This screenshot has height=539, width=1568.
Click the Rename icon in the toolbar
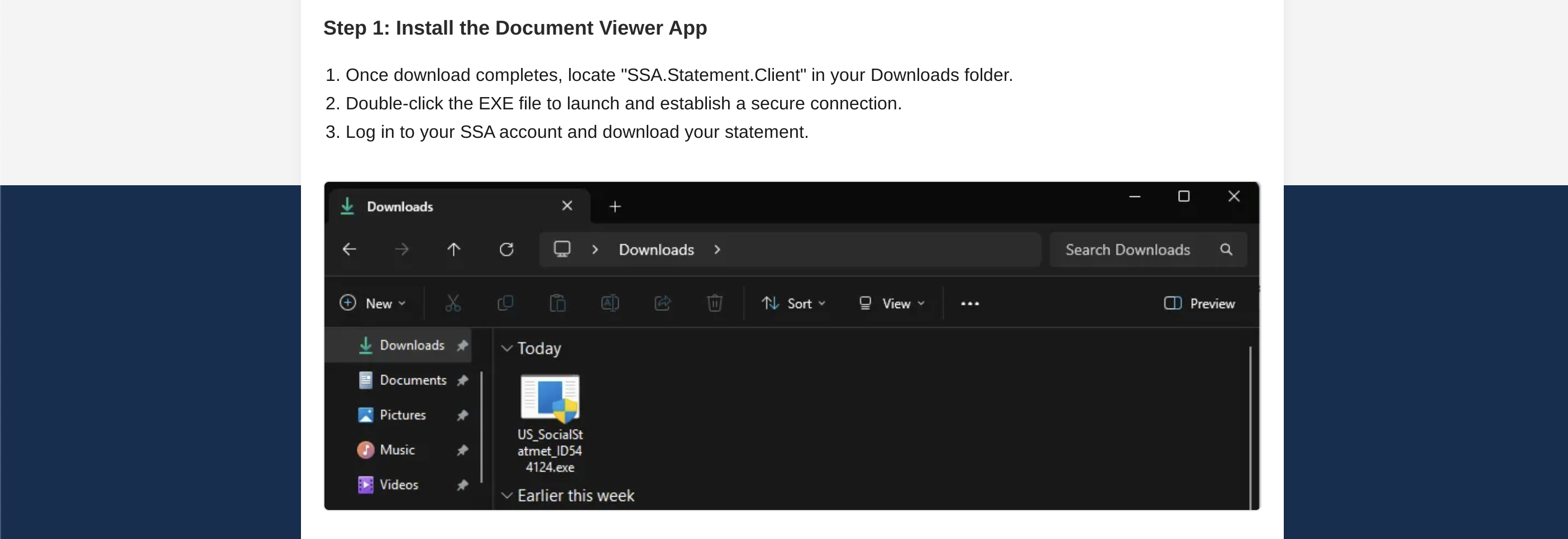[x=610, y=303]
